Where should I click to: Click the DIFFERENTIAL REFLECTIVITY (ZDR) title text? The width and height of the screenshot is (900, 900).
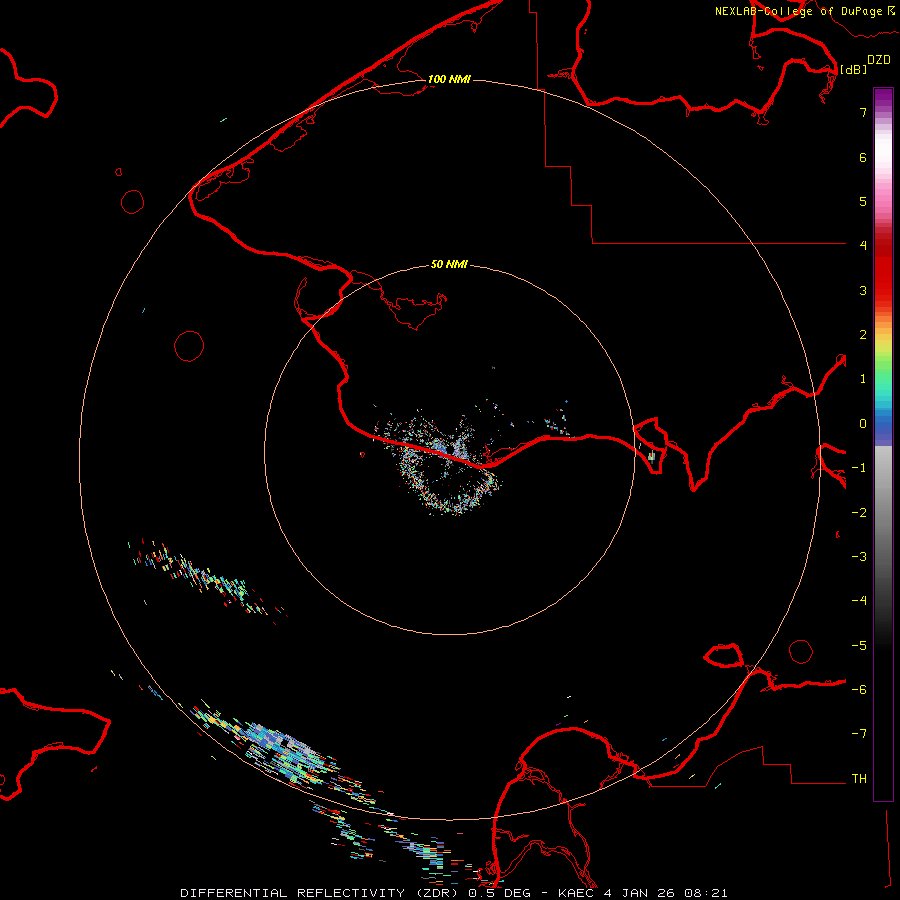tap(321, 893)
